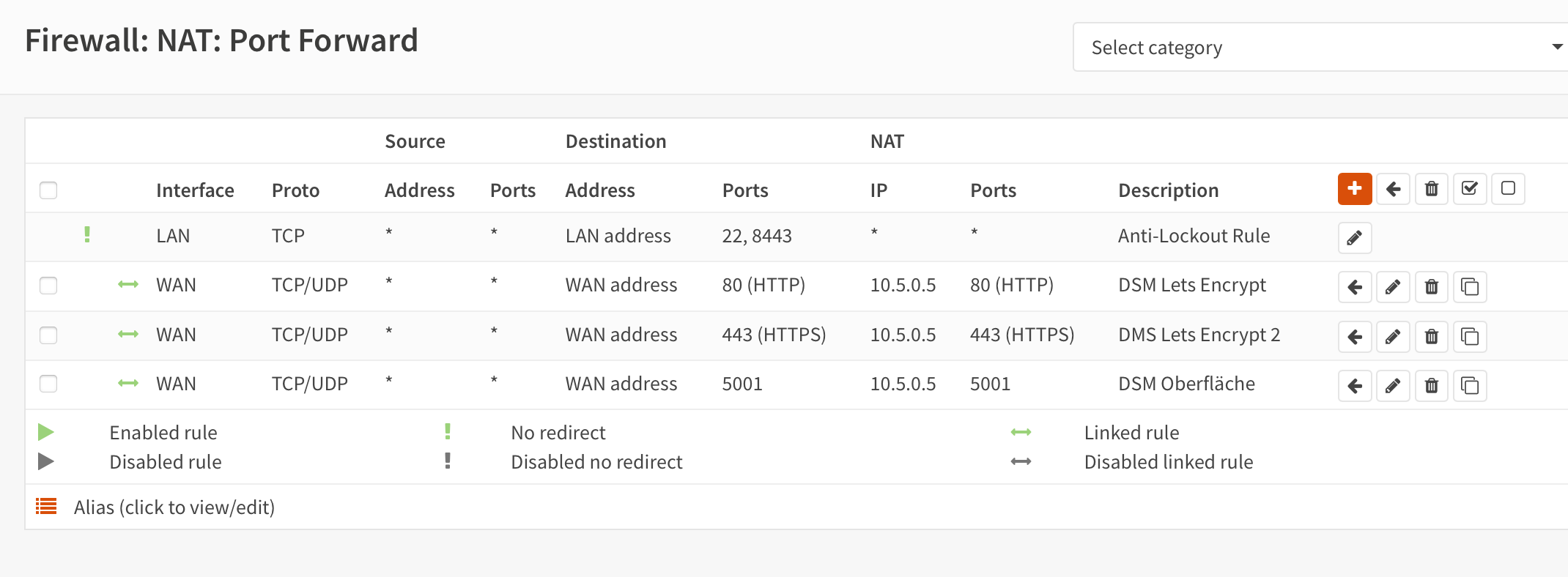The image size is (1568, 577).
Task: Check the box for the 80 (HTTP) rule
Action: pos(48,285)
